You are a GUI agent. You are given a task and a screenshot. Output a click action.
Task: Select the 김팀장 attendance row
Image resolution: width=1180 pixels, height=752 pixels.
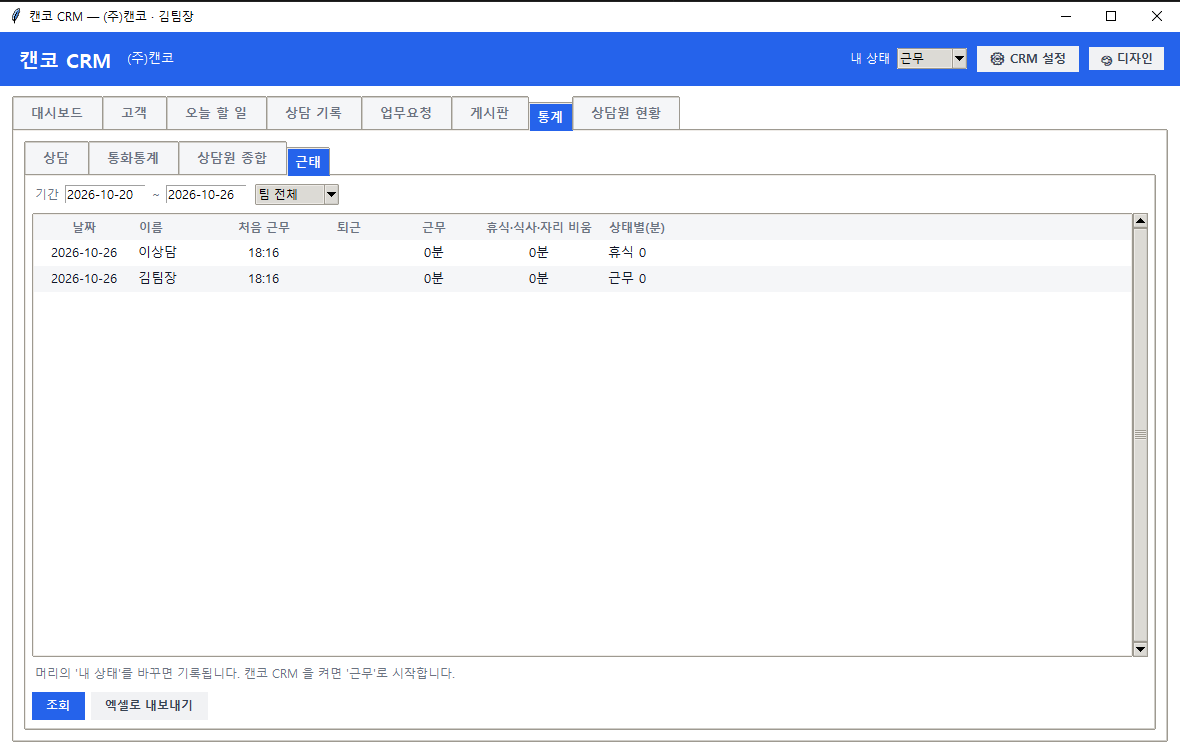[582, 279]
